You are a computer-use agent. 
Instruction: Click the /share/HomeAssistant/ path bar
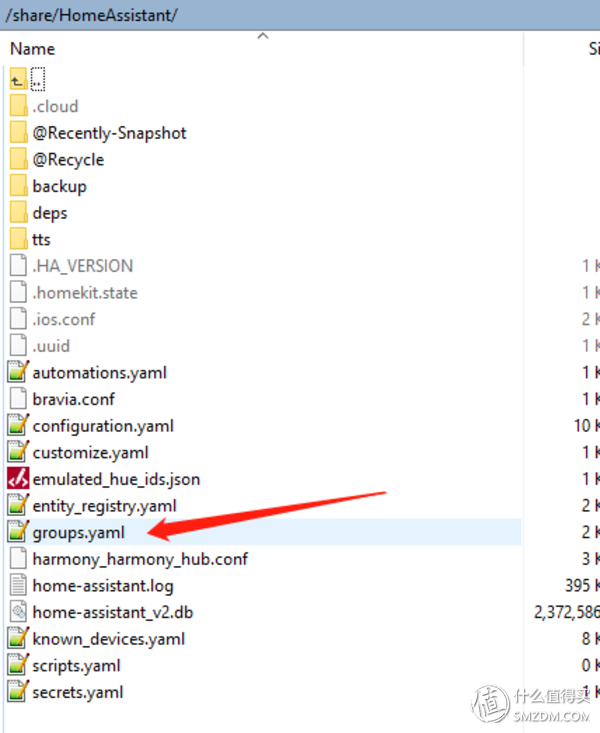tap(300, 15)
